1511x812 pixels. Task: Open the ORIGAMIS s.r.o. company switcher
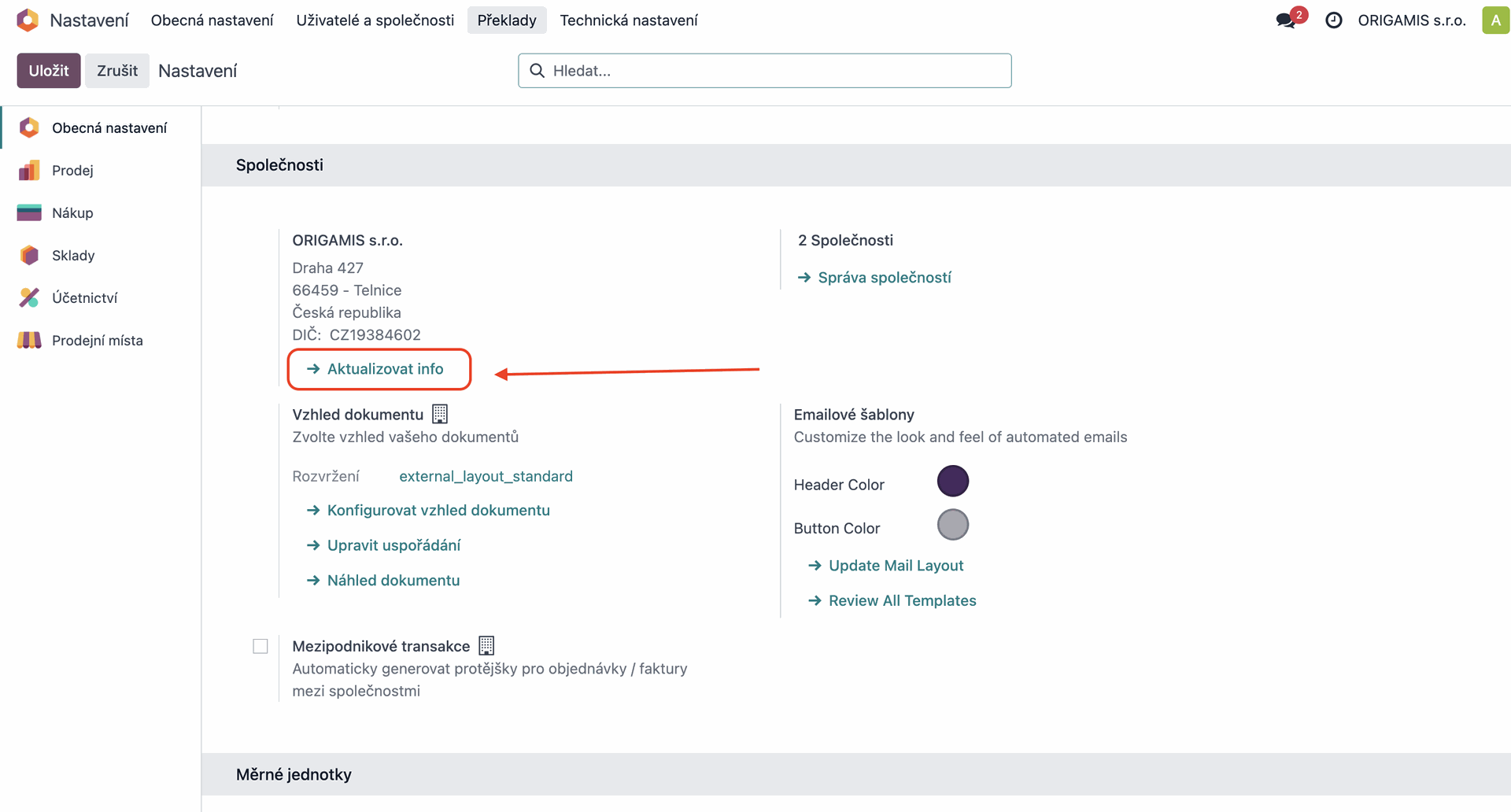pyautogui.click(x=1412, y=20)
